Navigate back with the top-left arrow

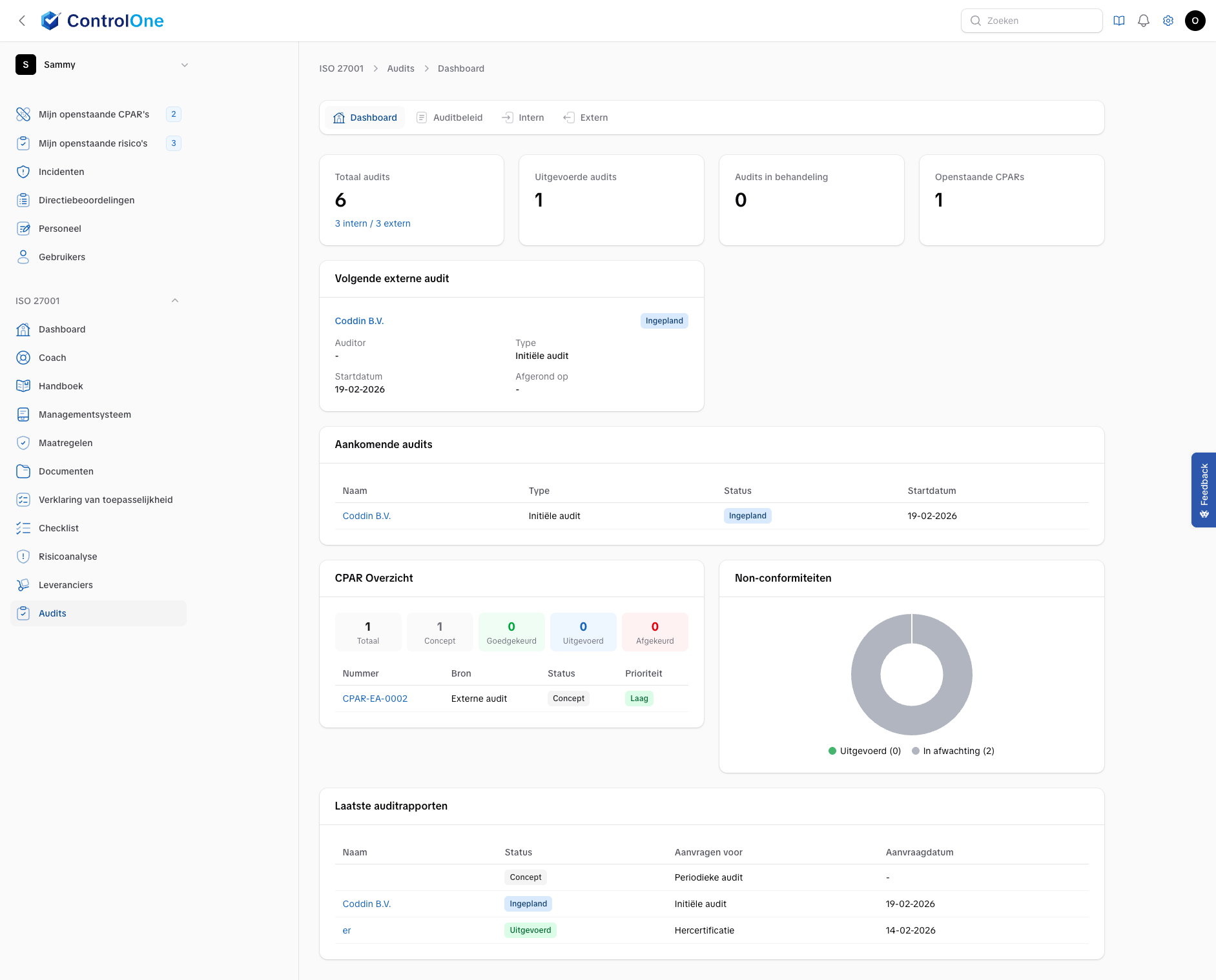[22, 20]
